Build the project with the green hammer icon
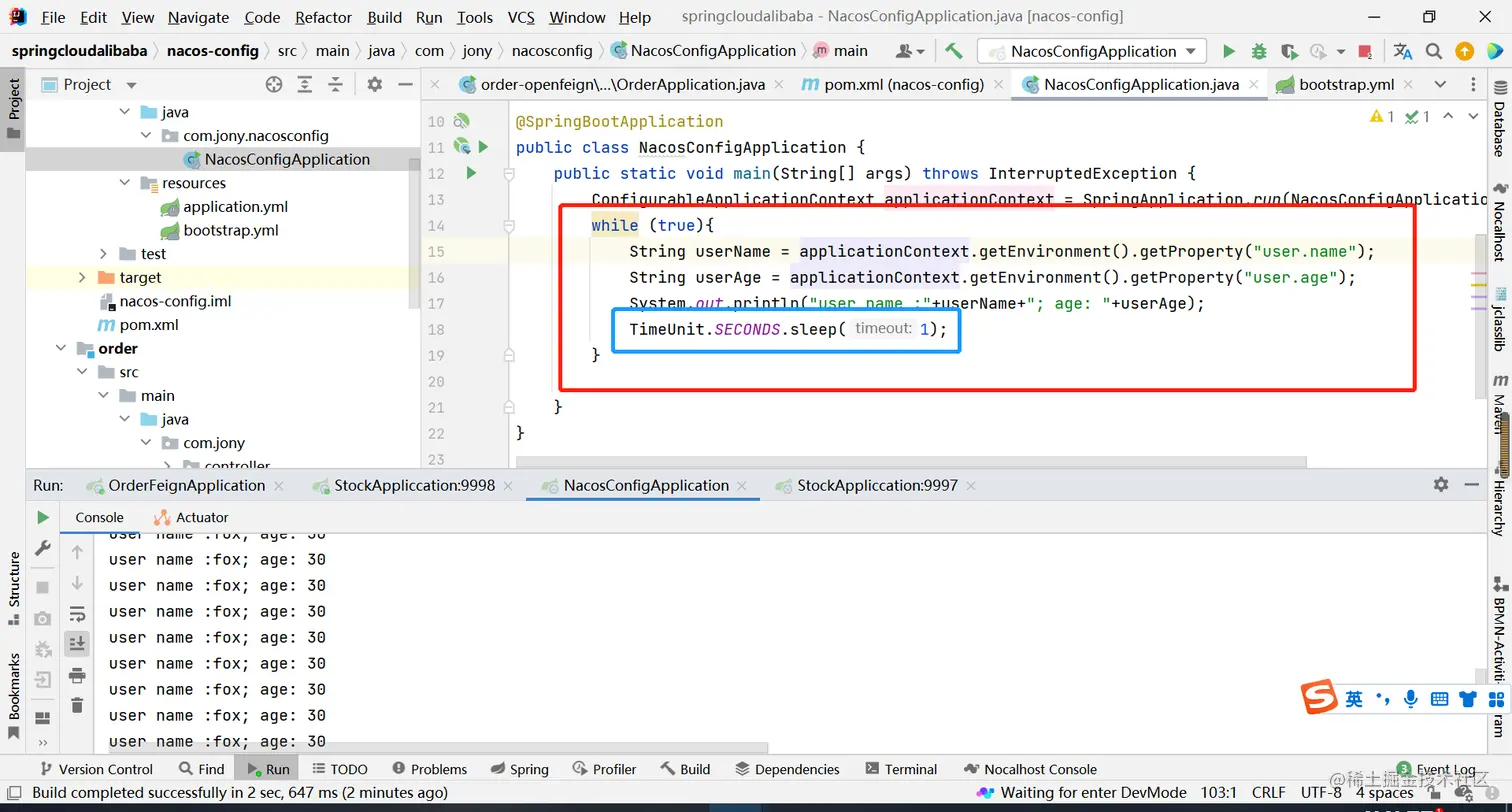Image resolution: width=1512 pixels, height=812 pixels. (x=953, y=51)
